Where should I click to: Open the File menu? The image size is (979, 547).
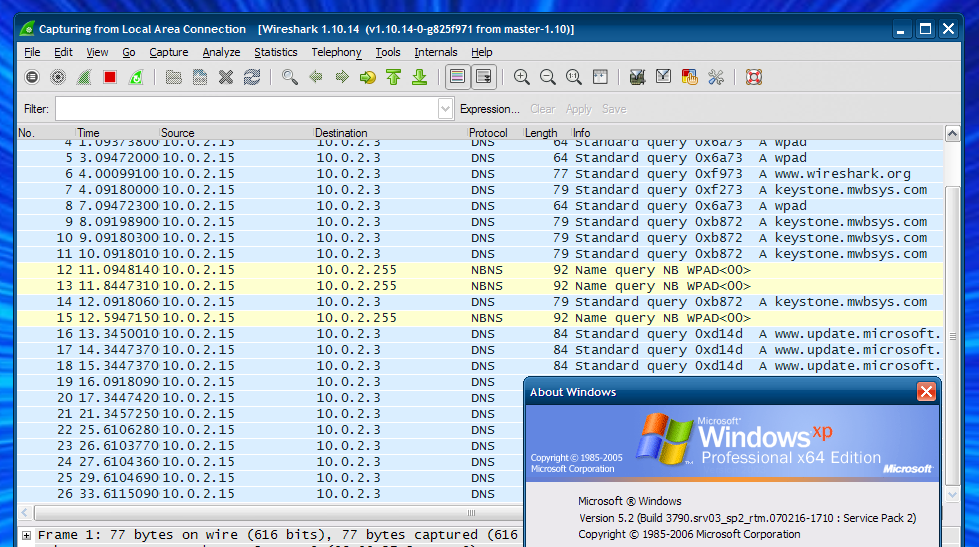pyautogui.click(x=32, y=52)
